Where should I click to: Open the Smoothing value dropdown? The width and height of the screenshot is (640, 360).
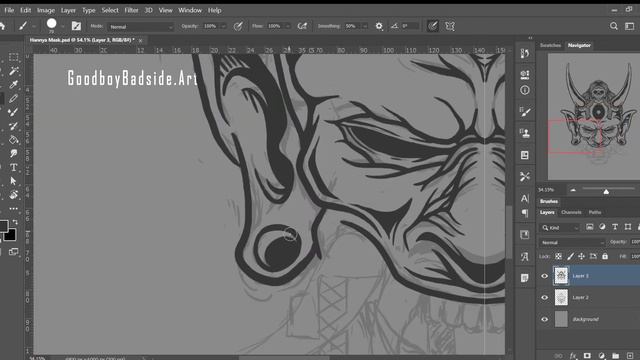(x=364, y=26)
